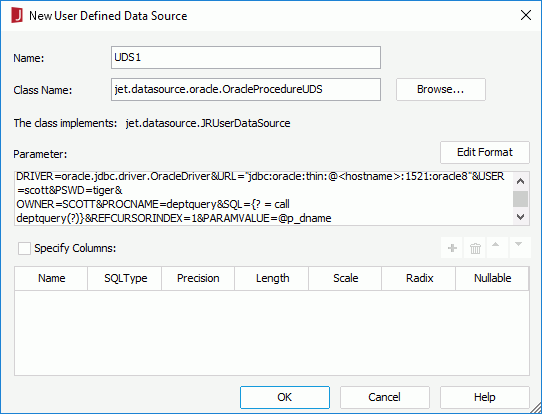Open Help for this dialog
Screen dimensions: 542x414
click(x=485, y=397)
